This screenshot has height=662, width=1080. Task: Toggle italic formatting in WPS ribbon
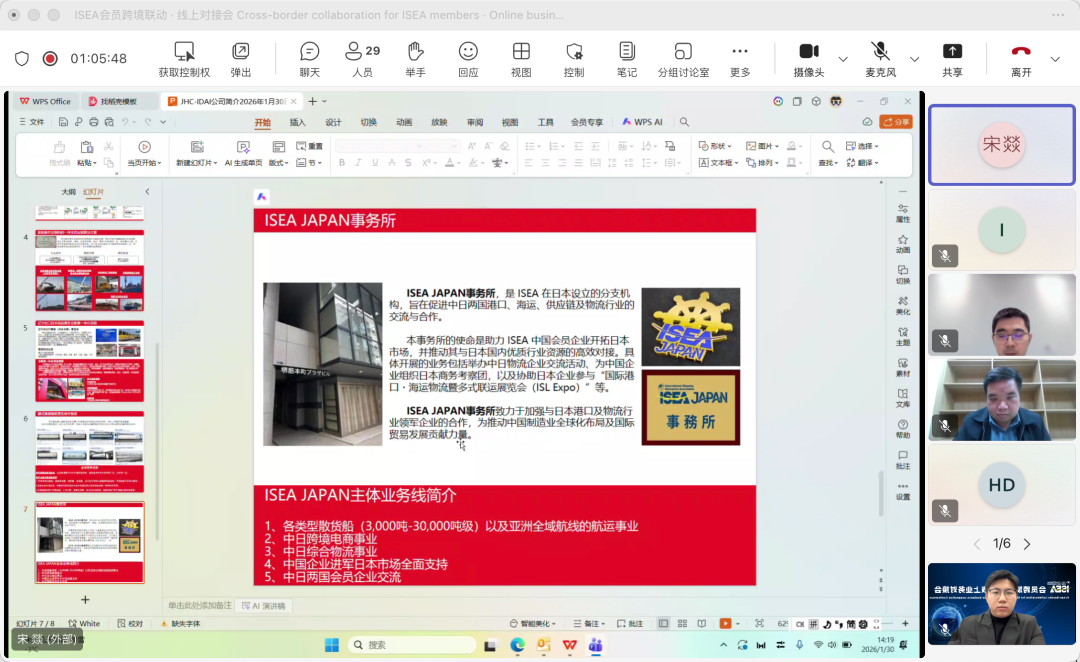click(358, 163)
